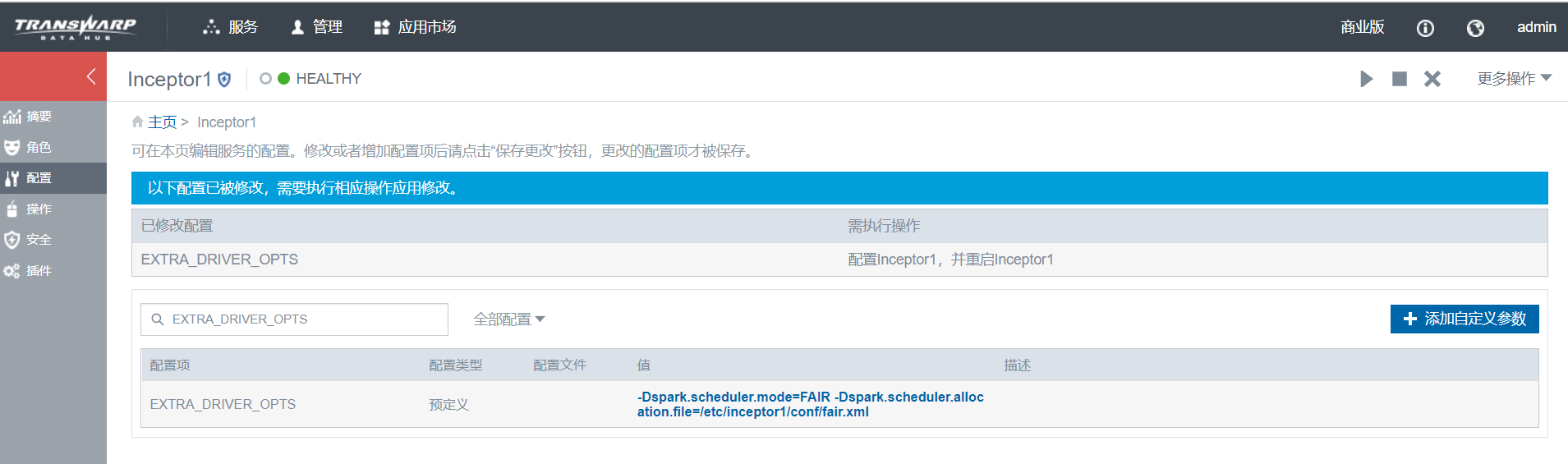
Task: Stop the Inceptor1 service with square icon
Action: click(x=1400, y=79)
